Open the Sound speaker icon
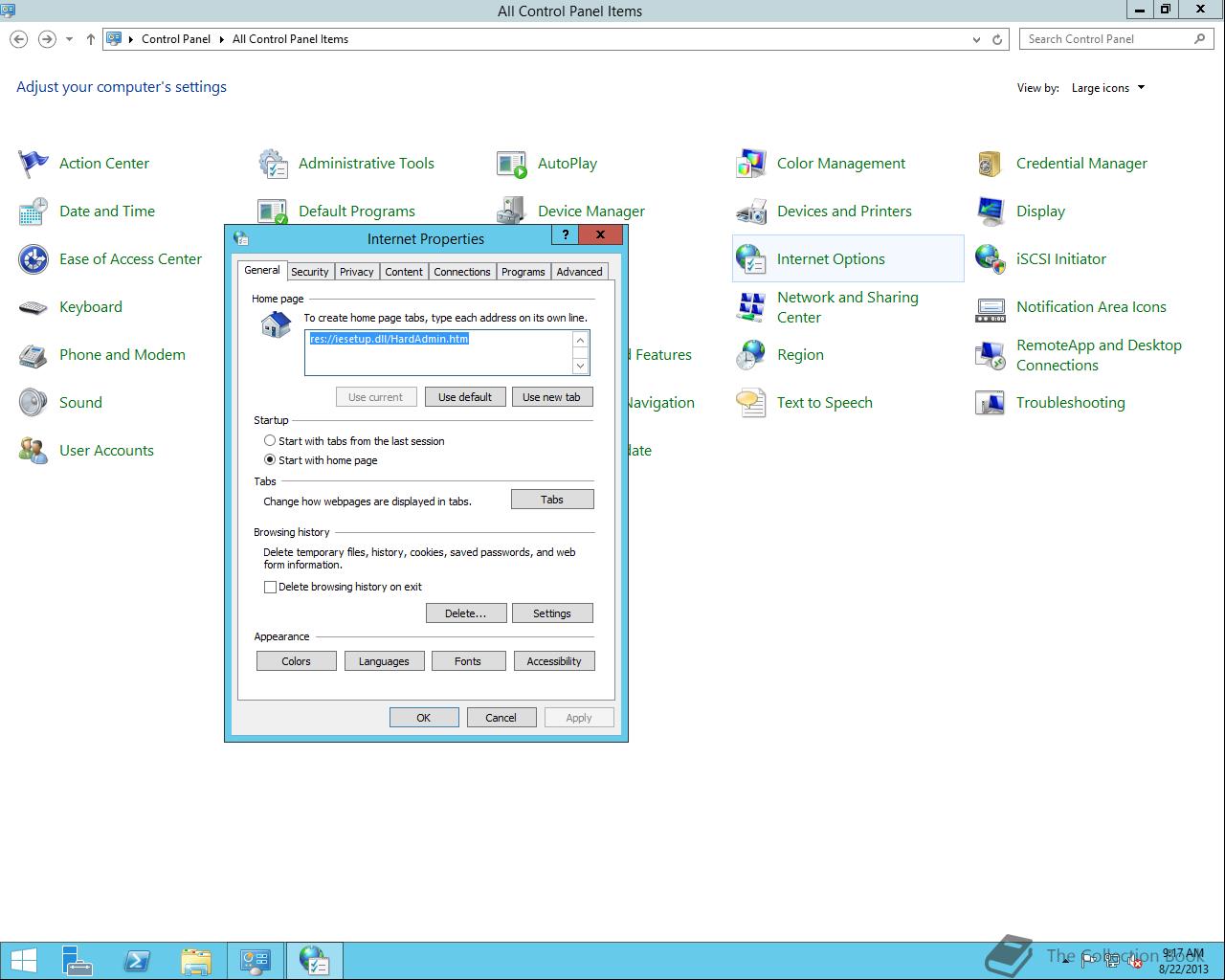The width and height of the screenshot is (1225, 980). [x=33, y=403]
